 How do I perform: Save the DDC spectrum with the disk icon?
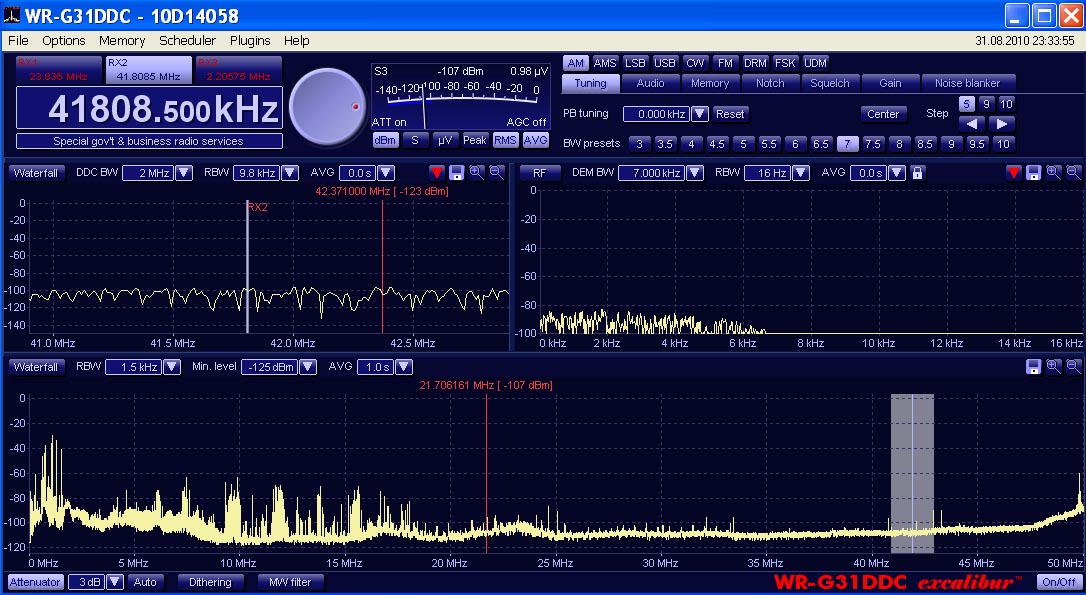[x=456, y=172]
